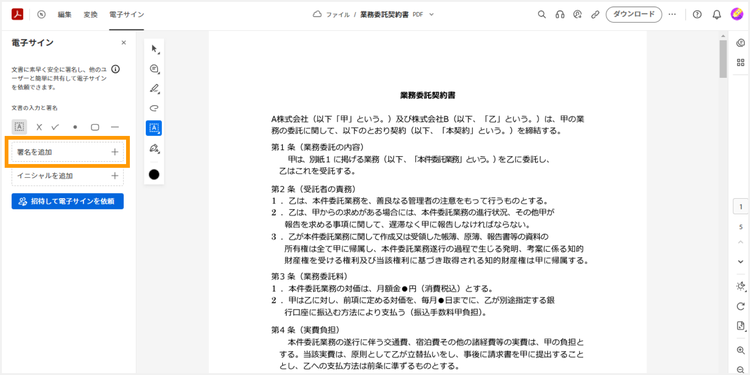Click the share-with-others icon
The width and height of the screenshot is (750, 375).
coord(577,14)
